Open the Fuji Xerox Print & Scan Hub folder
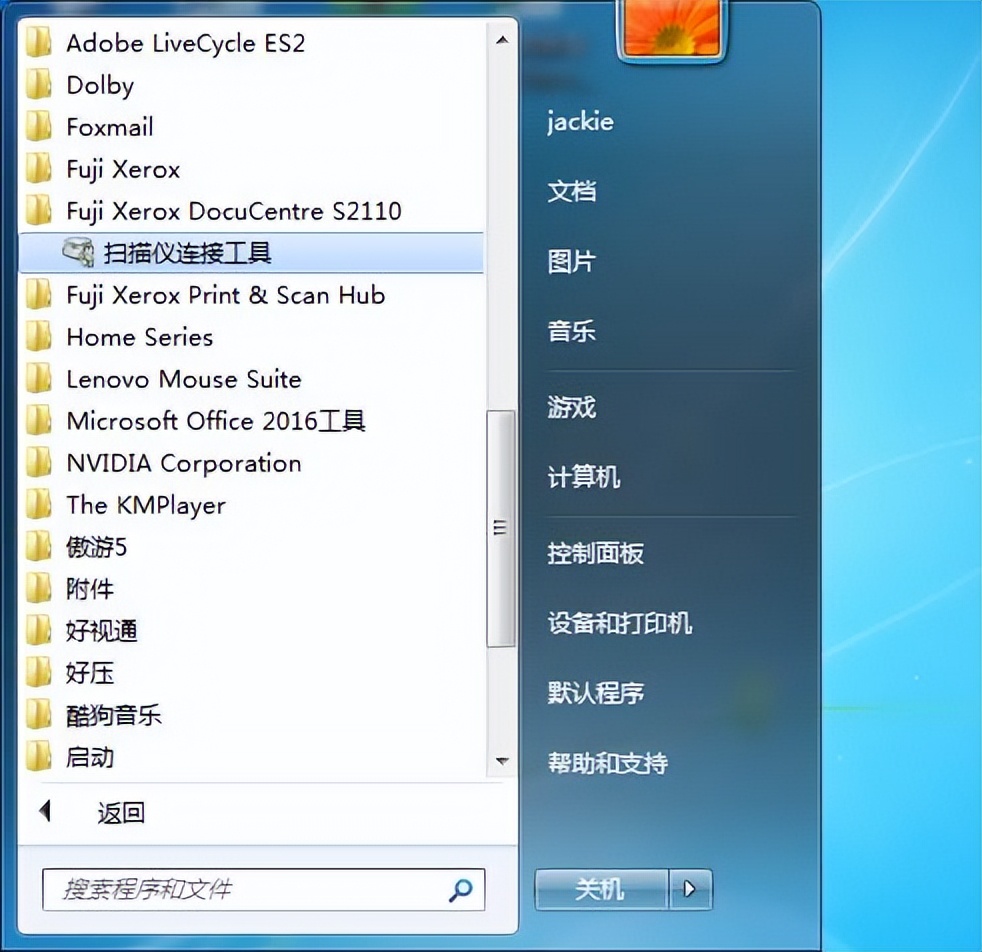 (224, 295)
